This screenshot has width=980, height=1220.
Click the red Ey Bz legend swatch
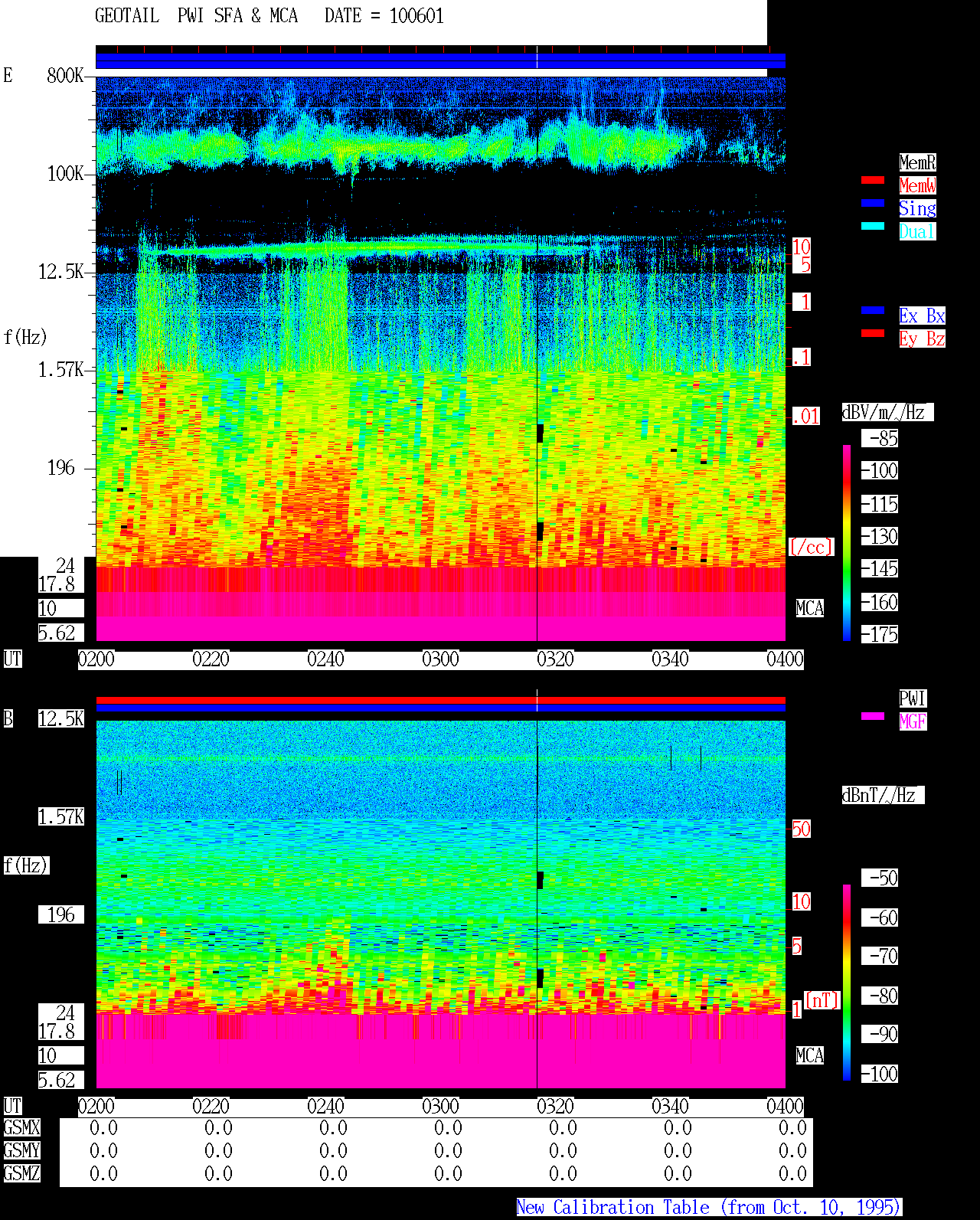873,333
